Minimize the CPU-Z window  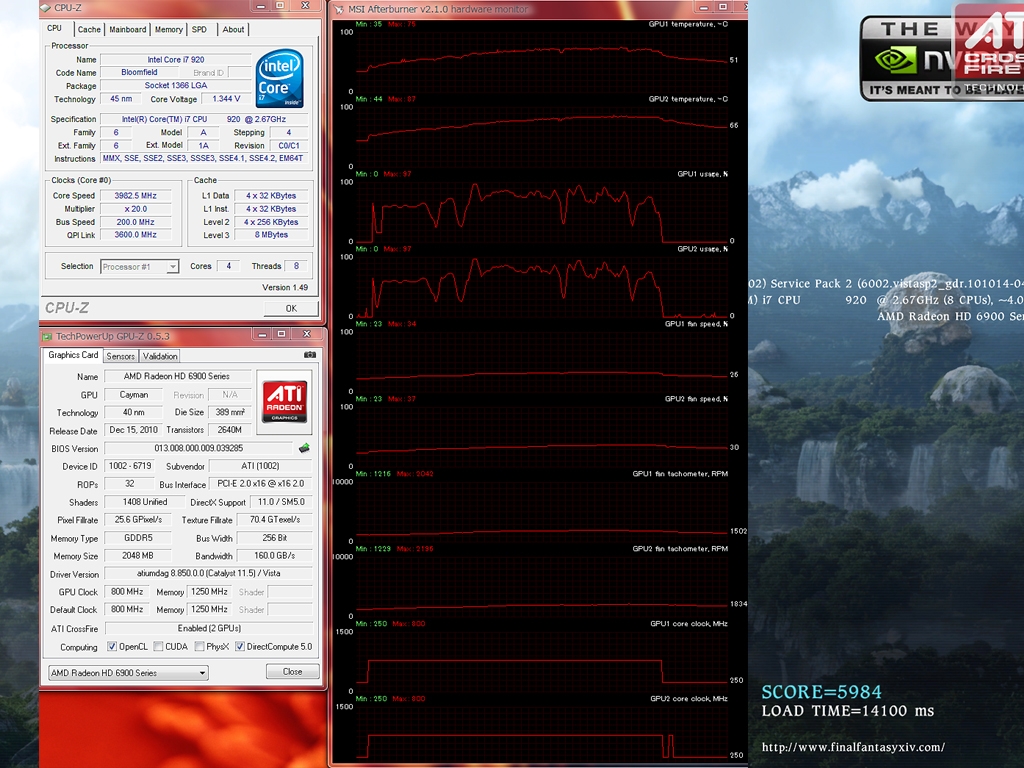click(x=261, y=6)
